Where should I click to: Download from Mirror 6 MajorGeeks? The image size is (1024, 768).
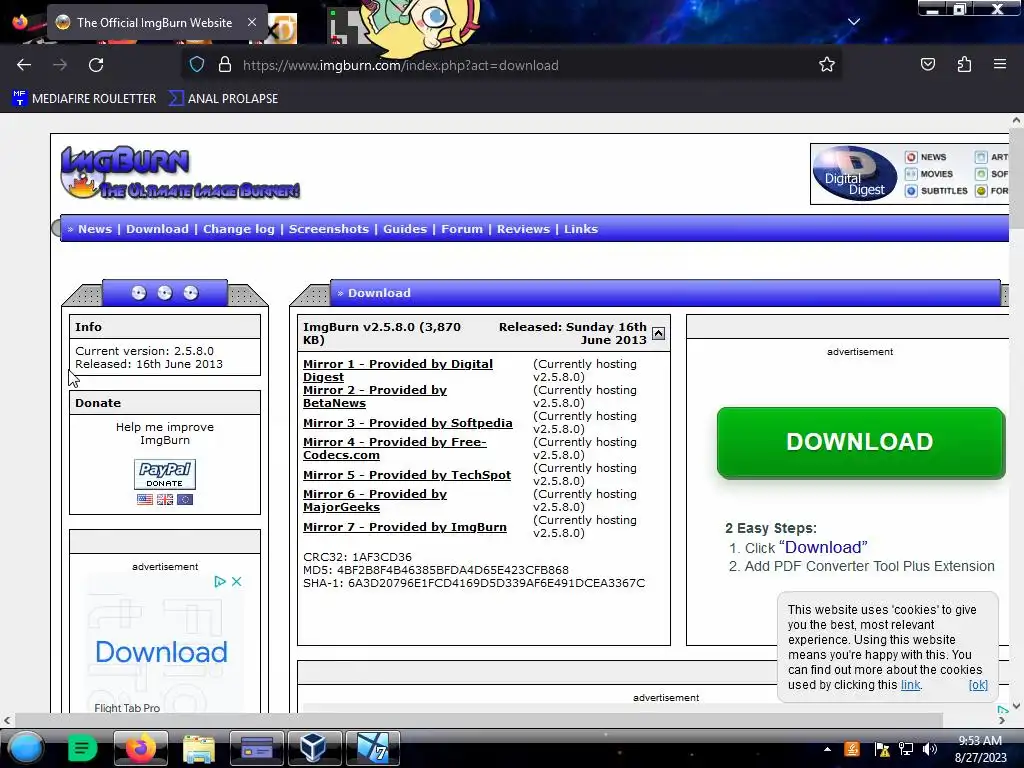(x=375, y=500)
